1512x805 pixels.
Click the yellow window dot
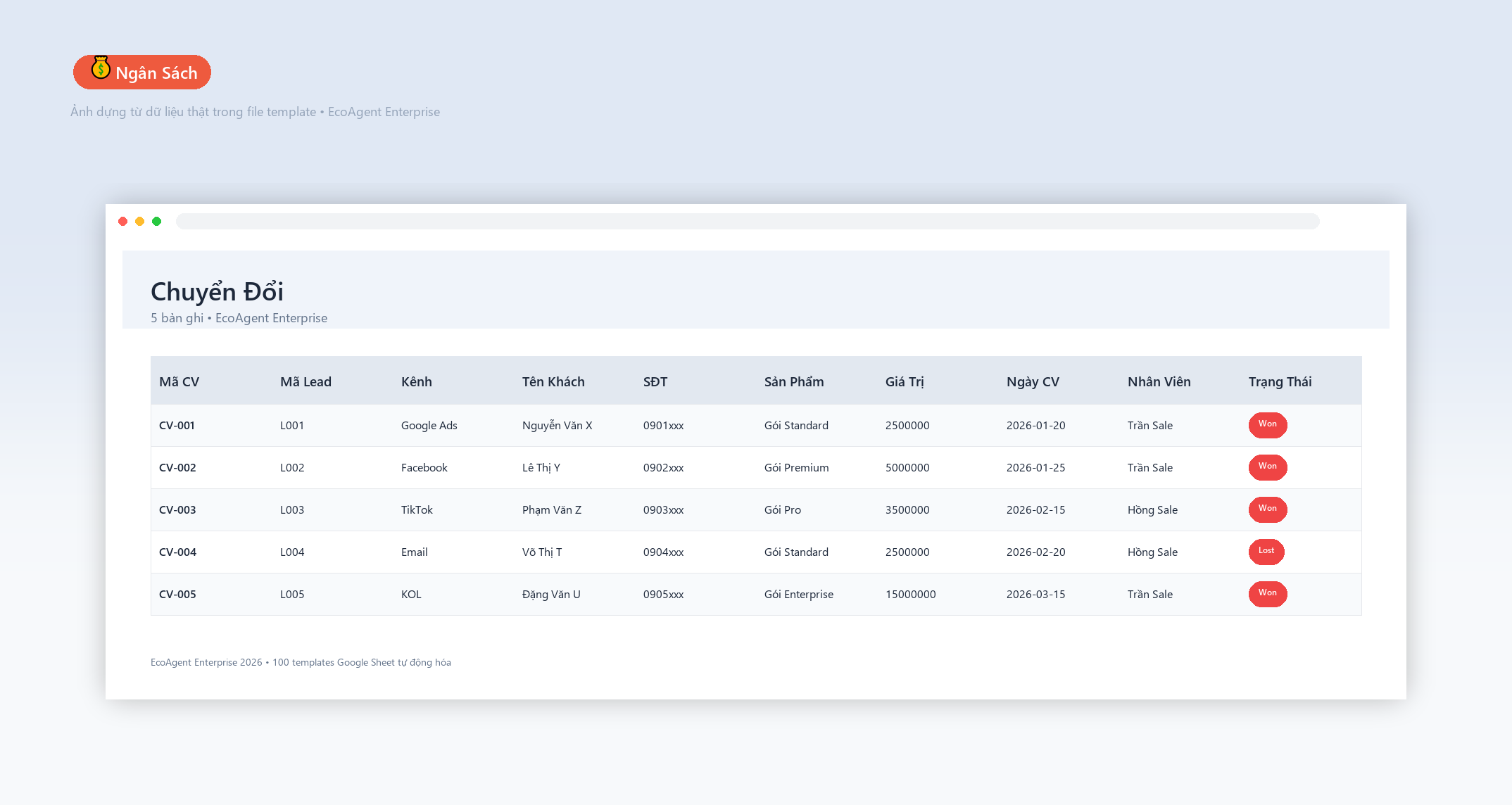(140, 222)
